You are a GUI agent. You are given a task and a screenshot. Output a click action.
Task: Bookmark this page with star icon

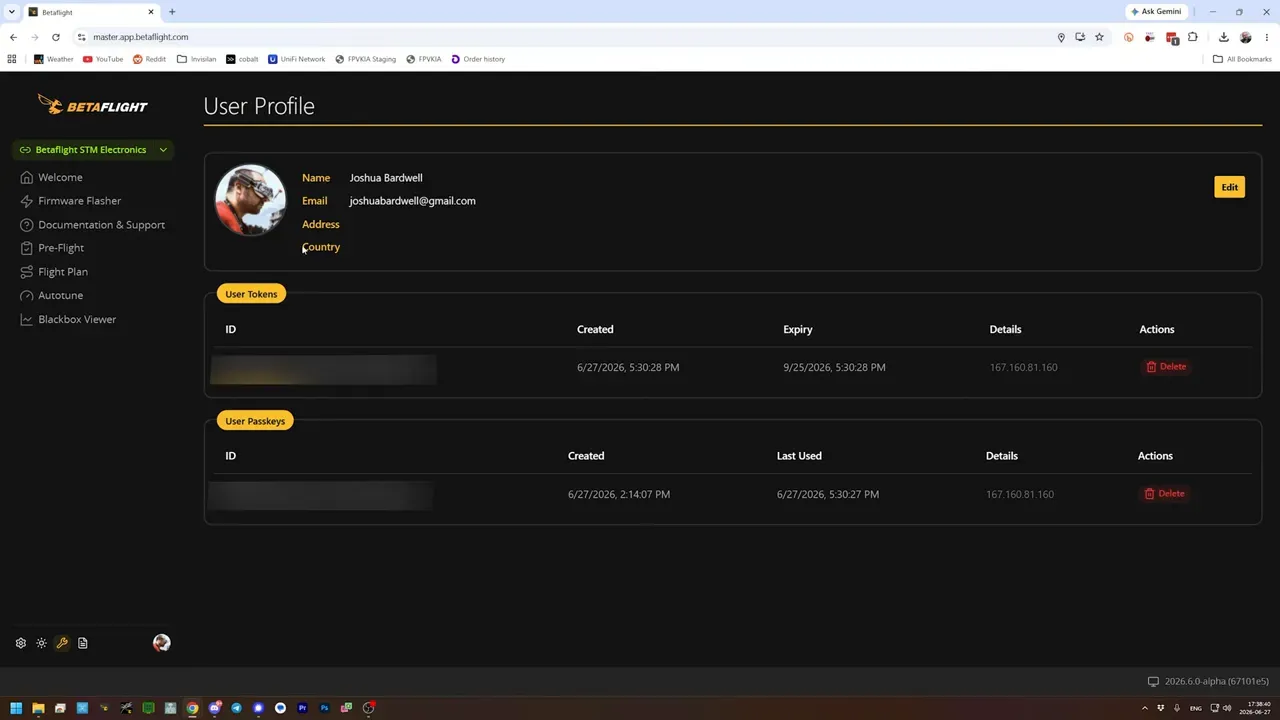[1099, 37]
